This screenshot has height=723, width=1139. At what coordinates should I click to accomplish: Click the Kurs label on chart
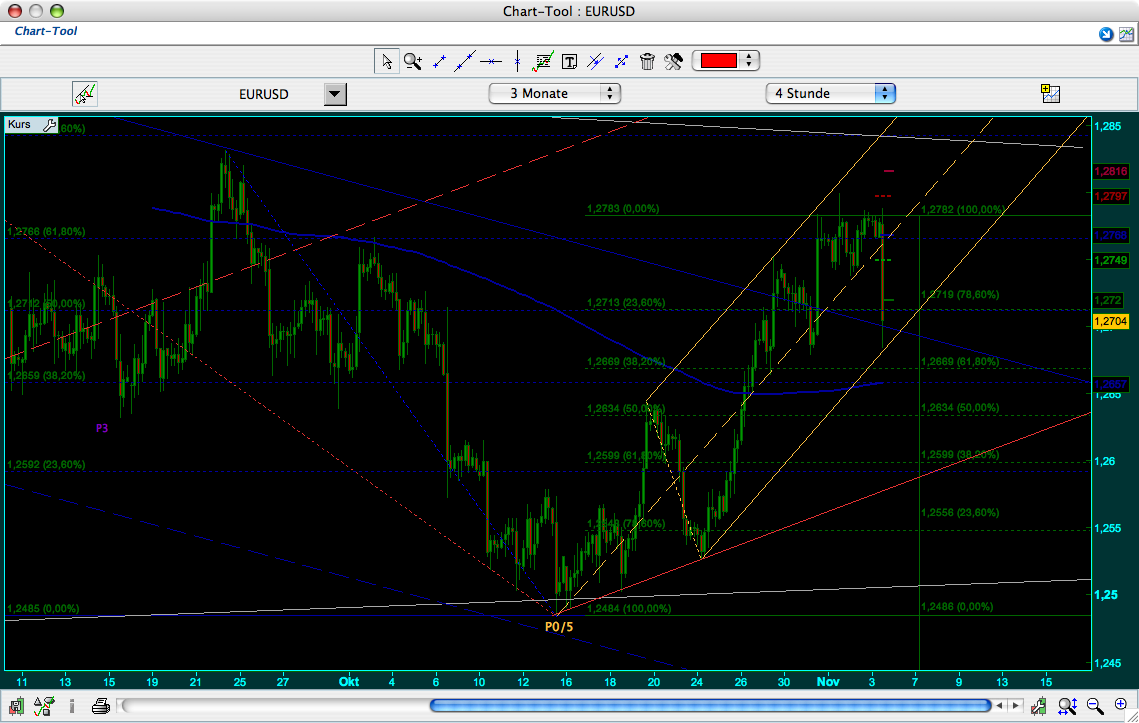point(19,124)
